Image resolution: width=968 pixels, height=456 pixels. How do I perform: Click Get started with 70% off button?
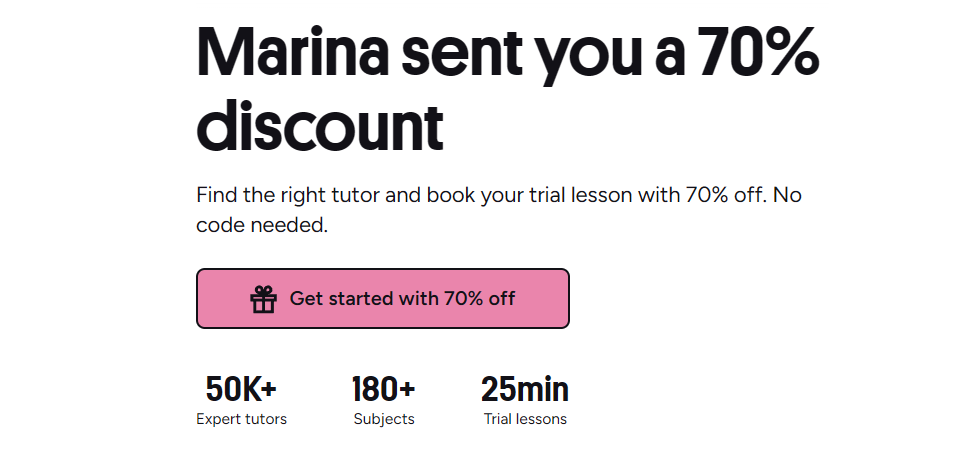[x=383, y=299]
